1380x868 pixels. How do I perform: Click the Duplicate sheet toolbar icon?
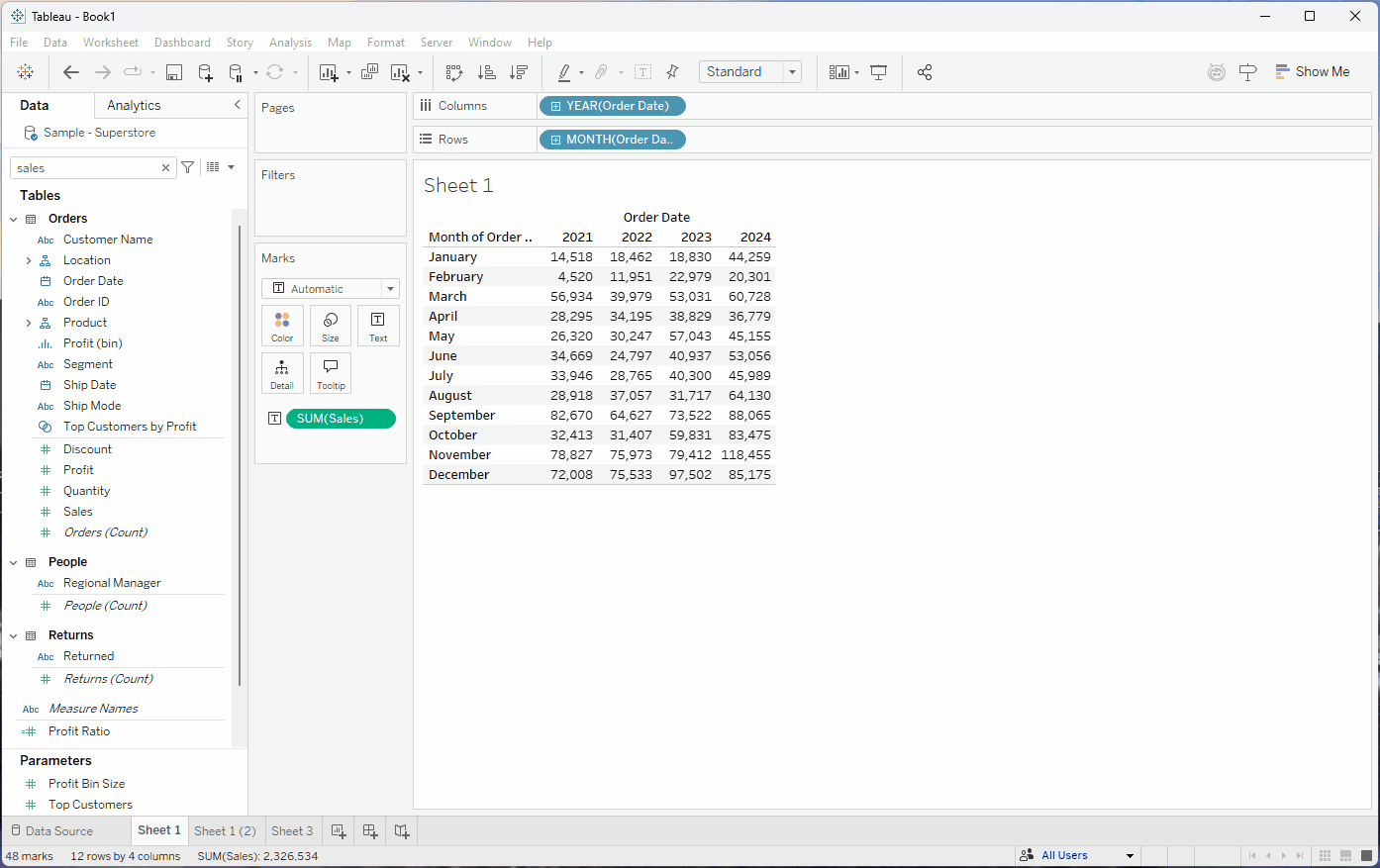pos(369,72)
